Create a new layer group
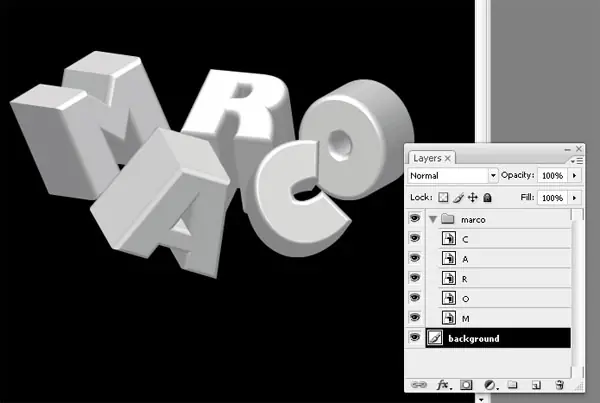 coord(511,384)
